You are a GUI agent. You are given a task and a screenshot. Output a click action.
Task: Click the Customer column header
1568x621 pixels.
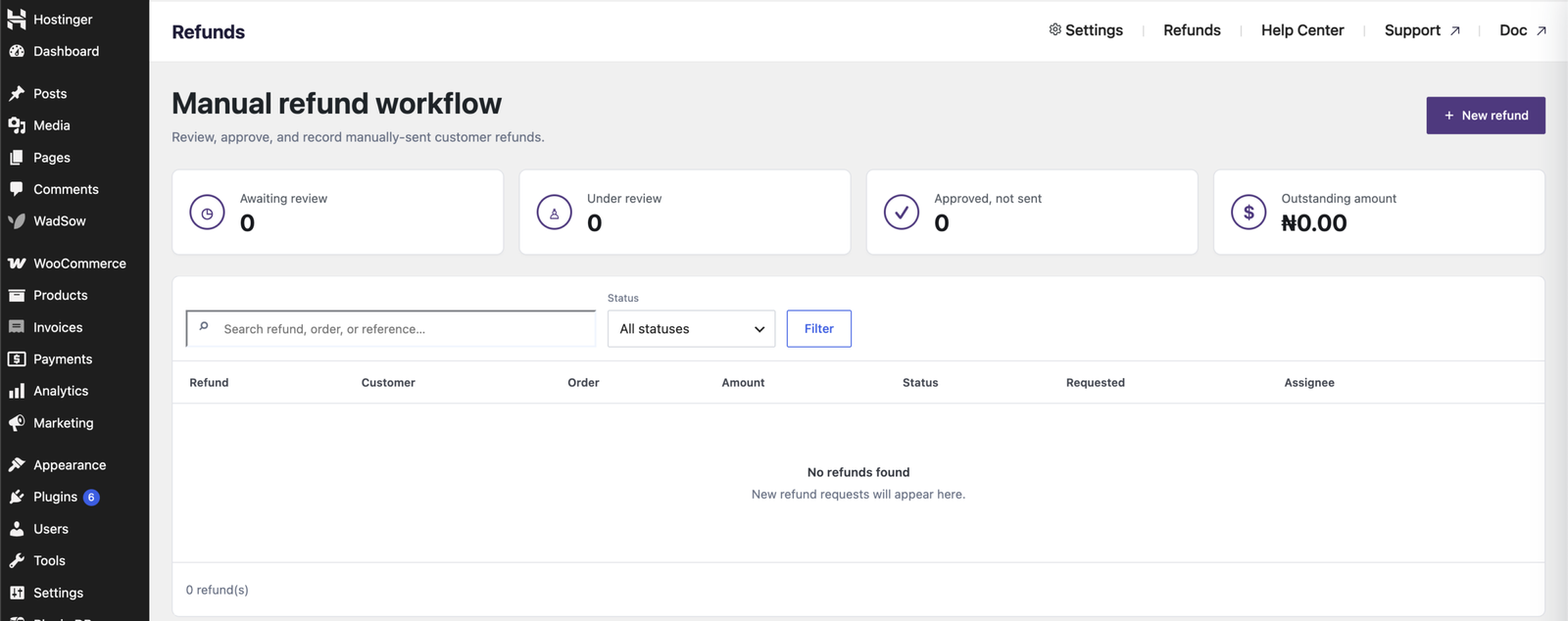[388, 383]
